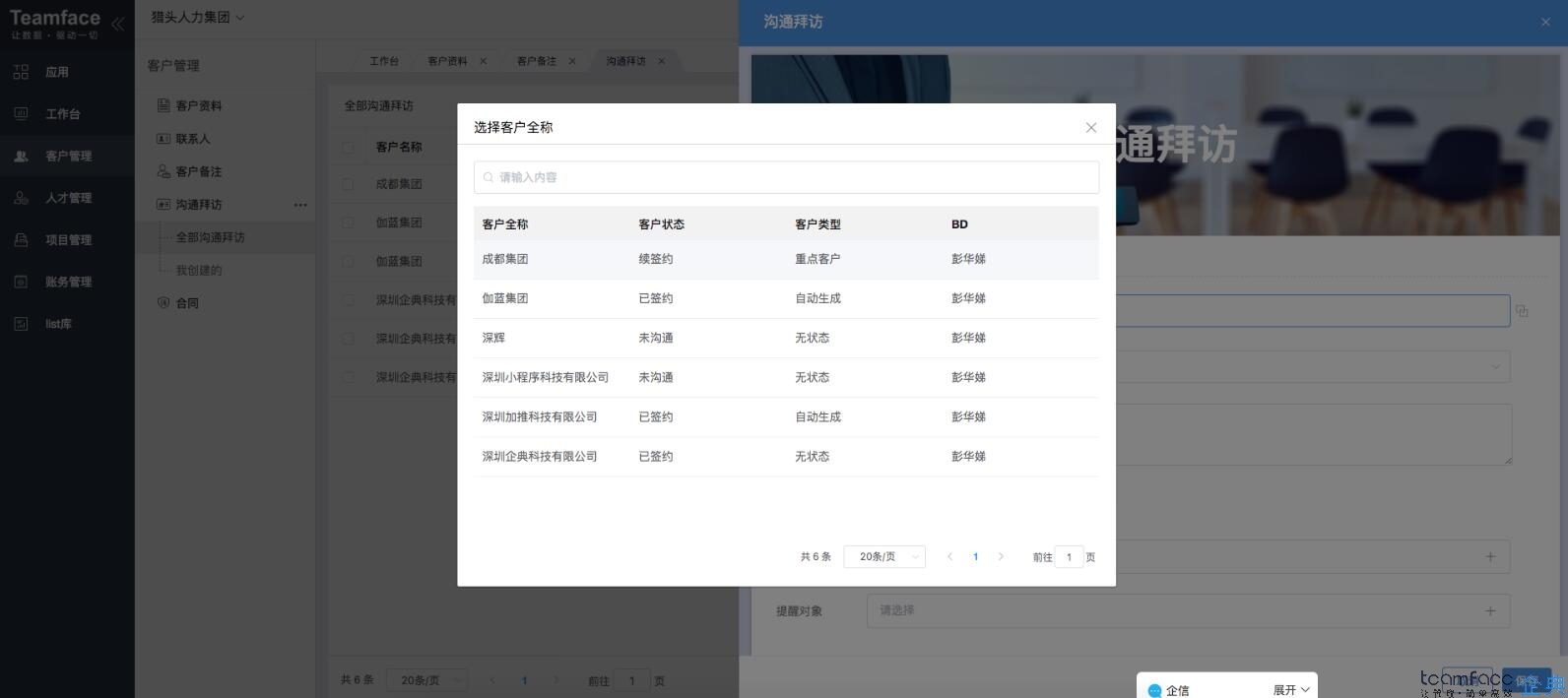This screenshot has width=1568, height=698.
Task: Focus the 请输入内容 search field
Action: click(x=786, y=177)
